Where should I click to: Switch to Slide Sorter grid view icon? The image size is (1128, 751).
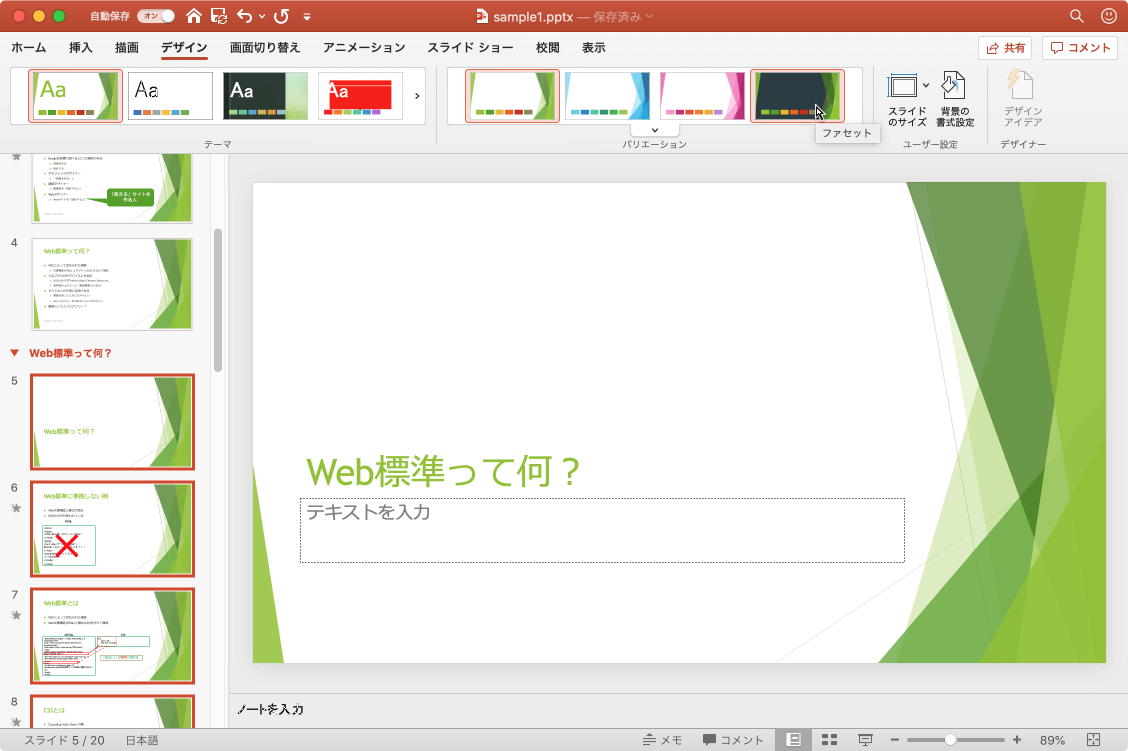coord(829,739)
